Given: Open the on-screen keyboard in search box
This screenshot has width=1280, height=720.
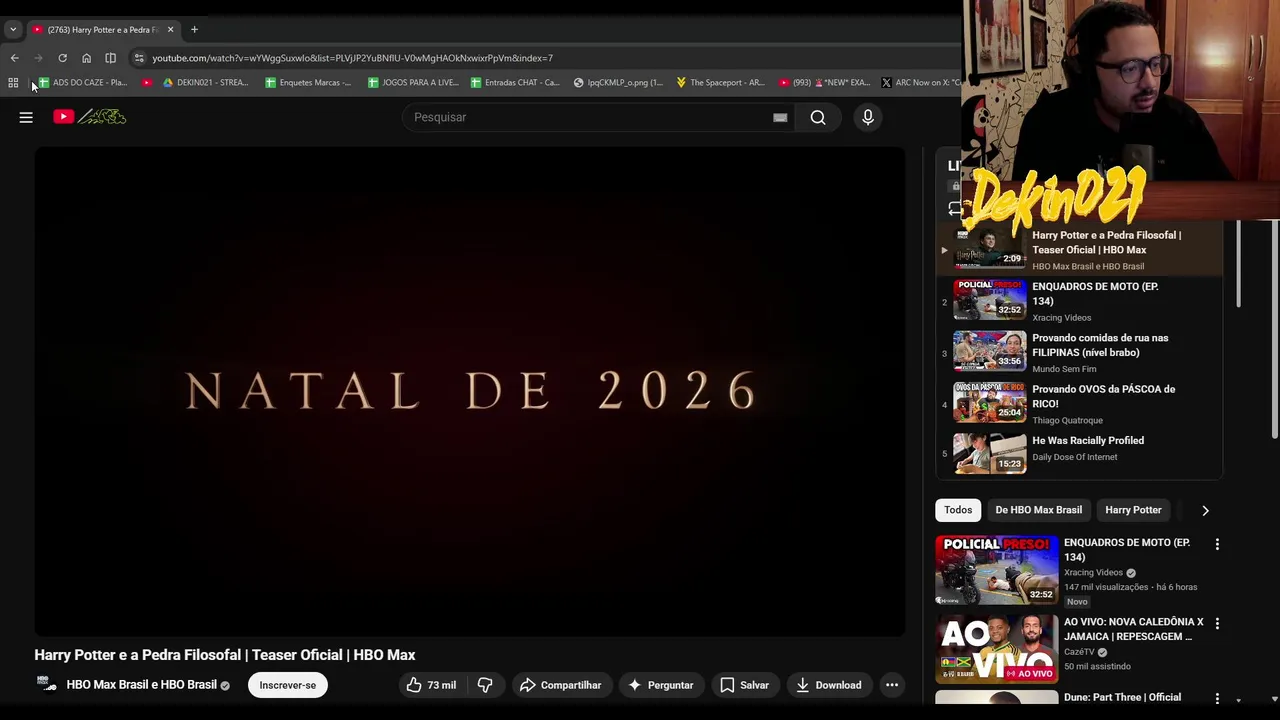Looking at the screenshot, I should pos(780,117).
